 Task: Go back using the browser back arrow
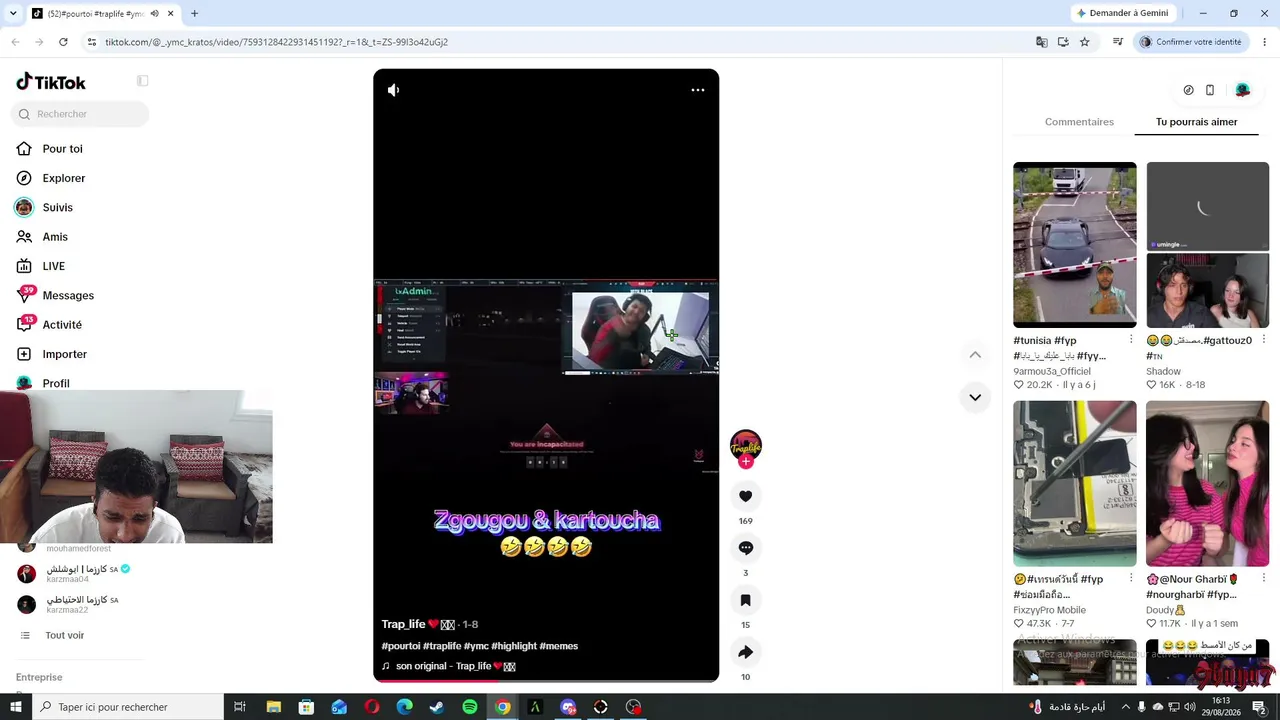point(15,42)
